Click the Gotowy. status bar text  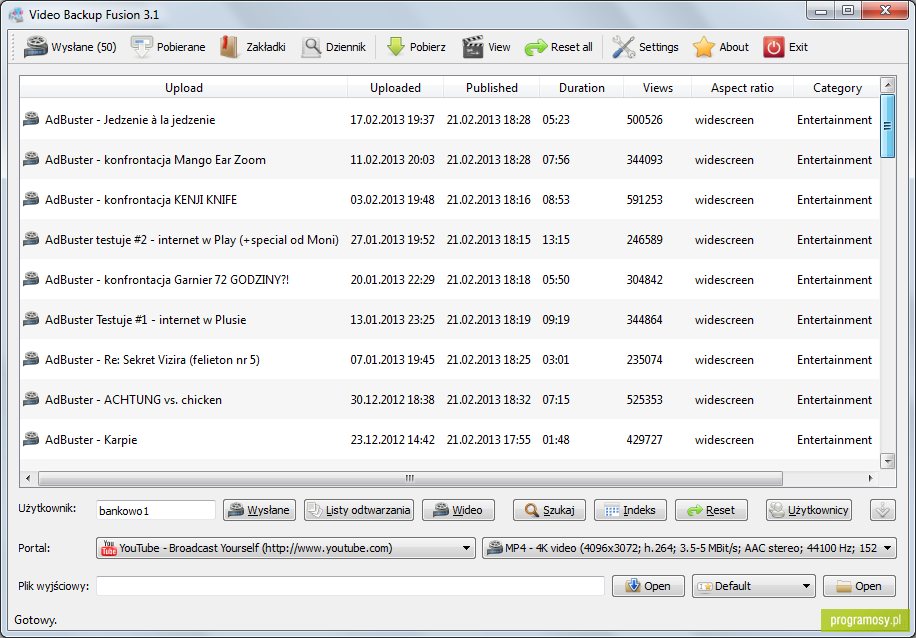pyautogui.click(x=36, y=620)
